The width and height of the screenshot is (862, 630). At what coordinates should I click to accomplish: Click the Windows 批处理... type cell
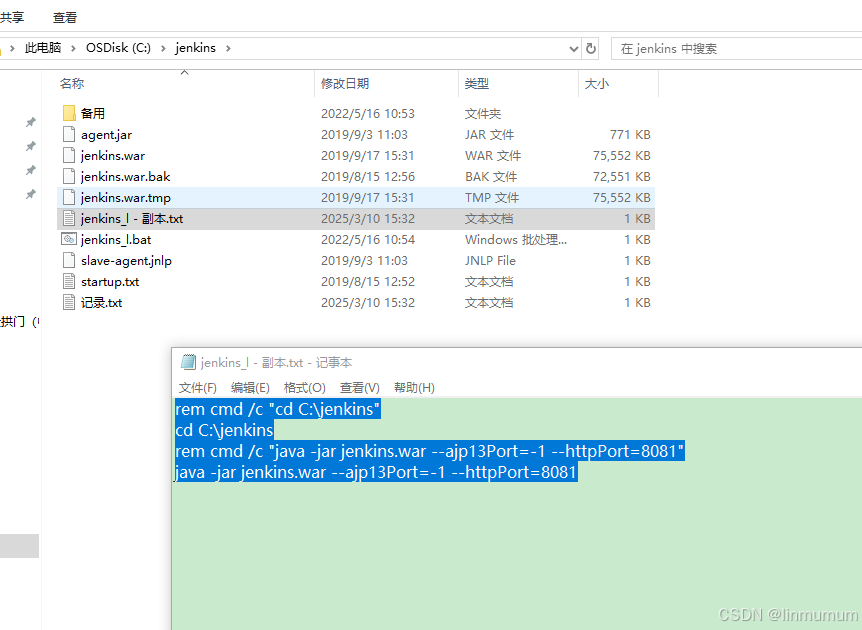click(x=516, y=240)
